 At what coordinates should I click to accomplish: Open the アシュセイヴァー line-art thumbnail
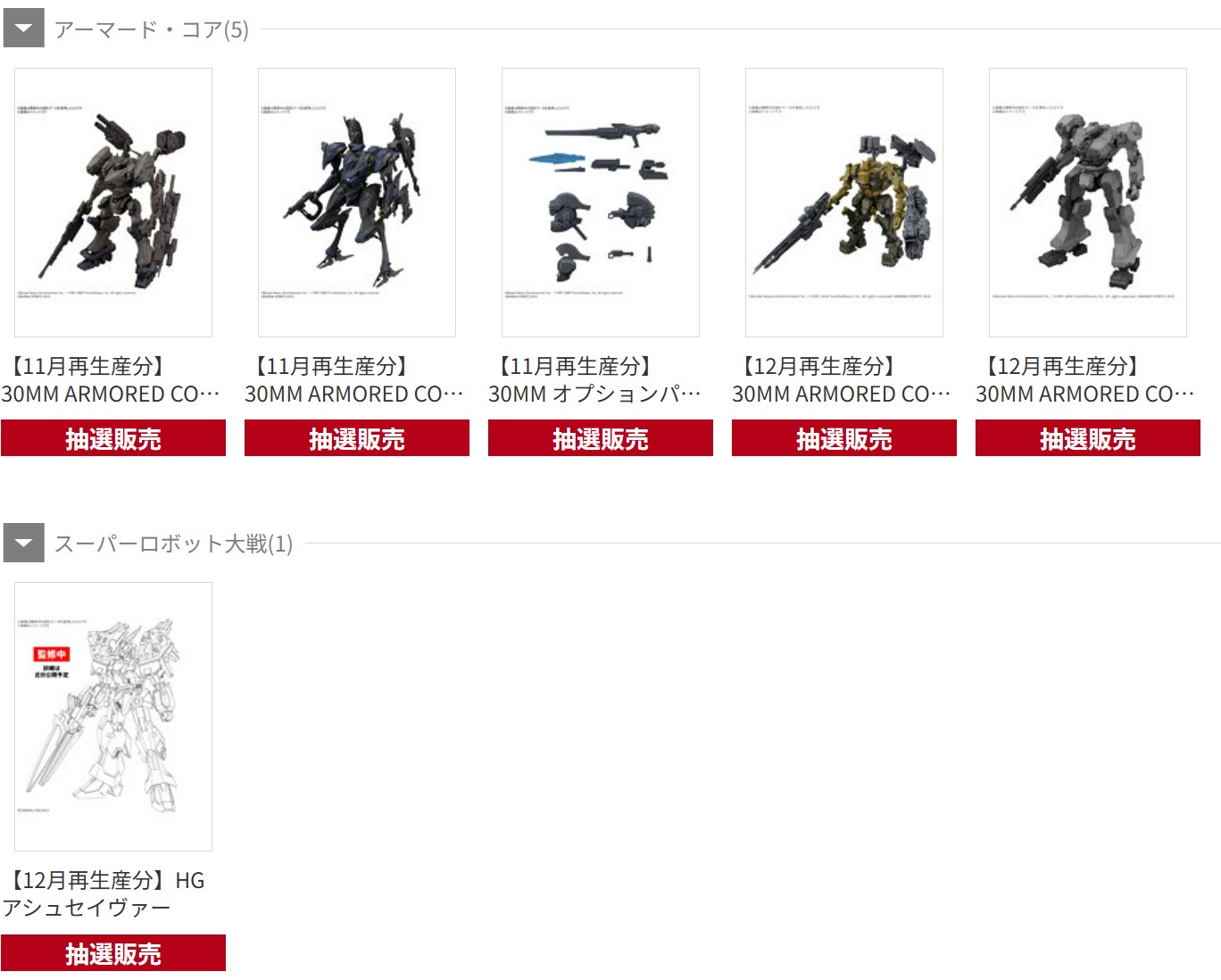tap(113, 717)
